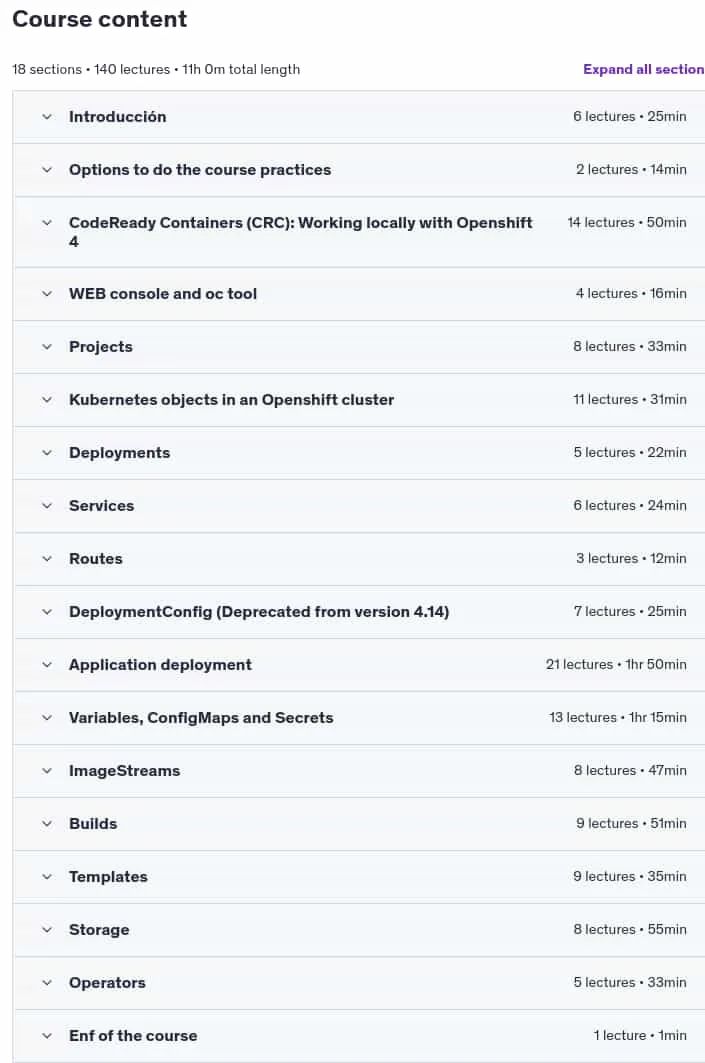Click chevron icon beside DeploymentConfig section
Image resolution: width=705 pixels, height=1063 pixels.
(x=47, y=611)
